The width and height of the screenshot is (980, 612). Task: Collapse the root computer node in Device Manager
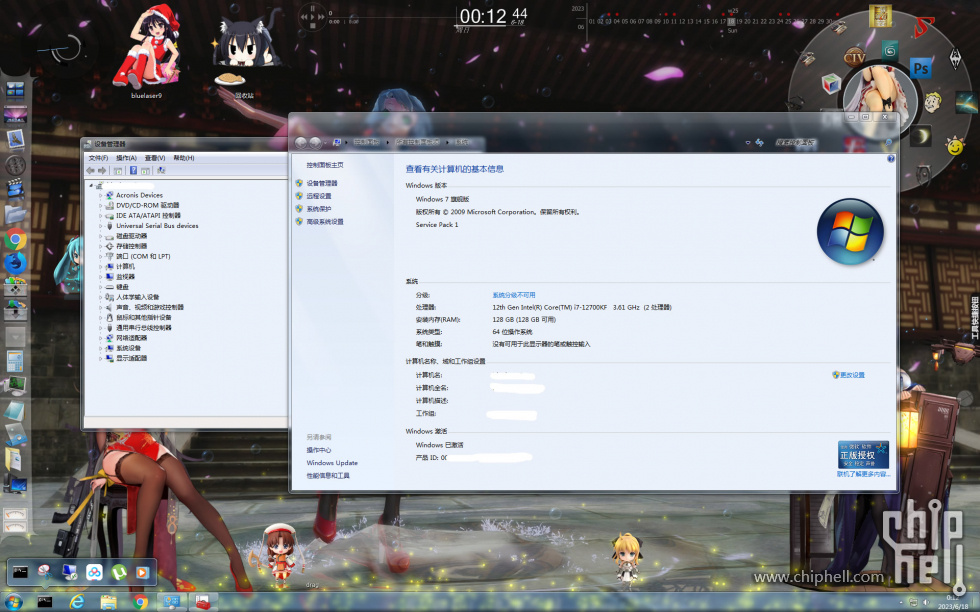(x=91, y=185)
